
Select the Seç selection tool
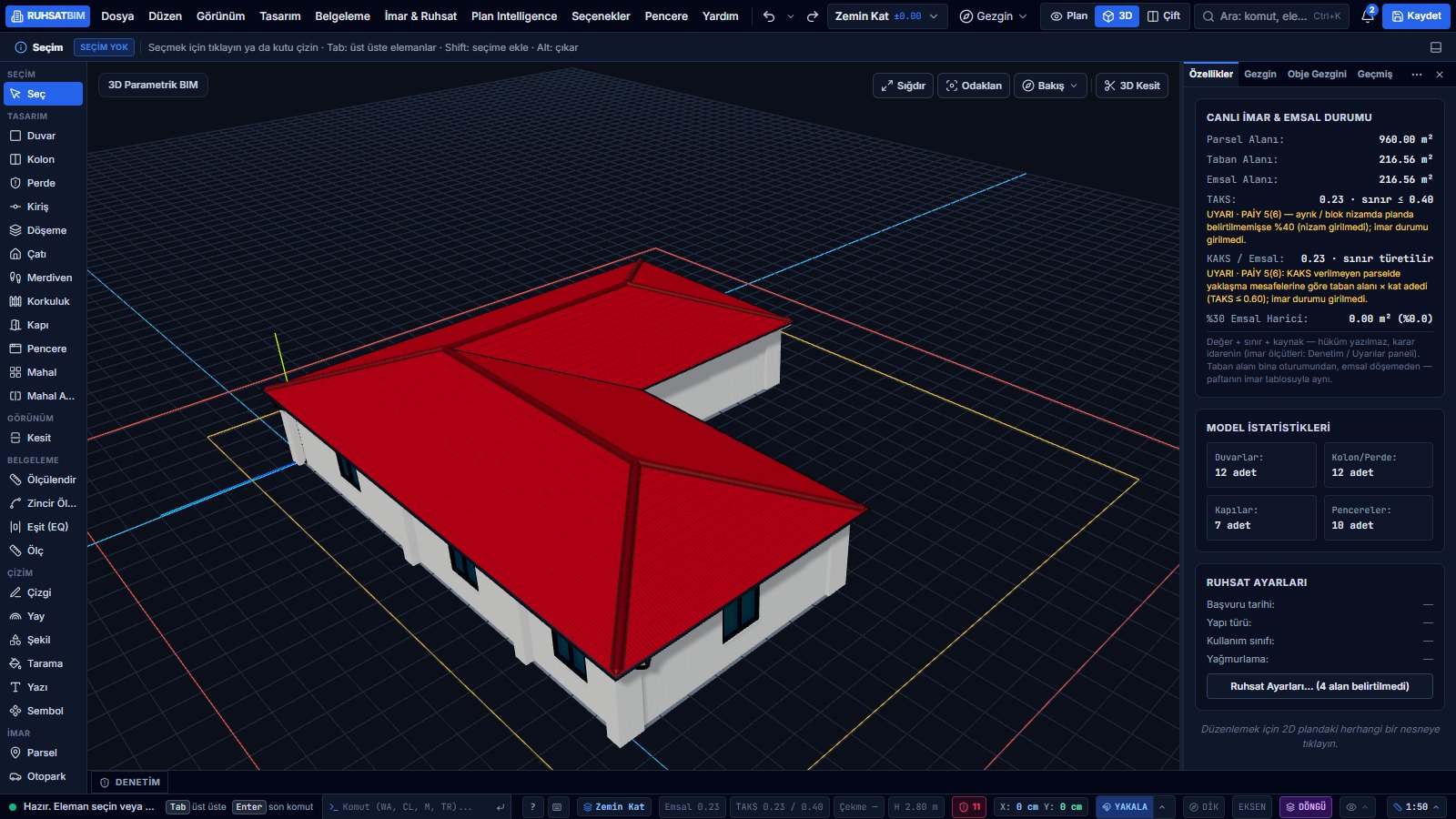[x=43, y=94]
